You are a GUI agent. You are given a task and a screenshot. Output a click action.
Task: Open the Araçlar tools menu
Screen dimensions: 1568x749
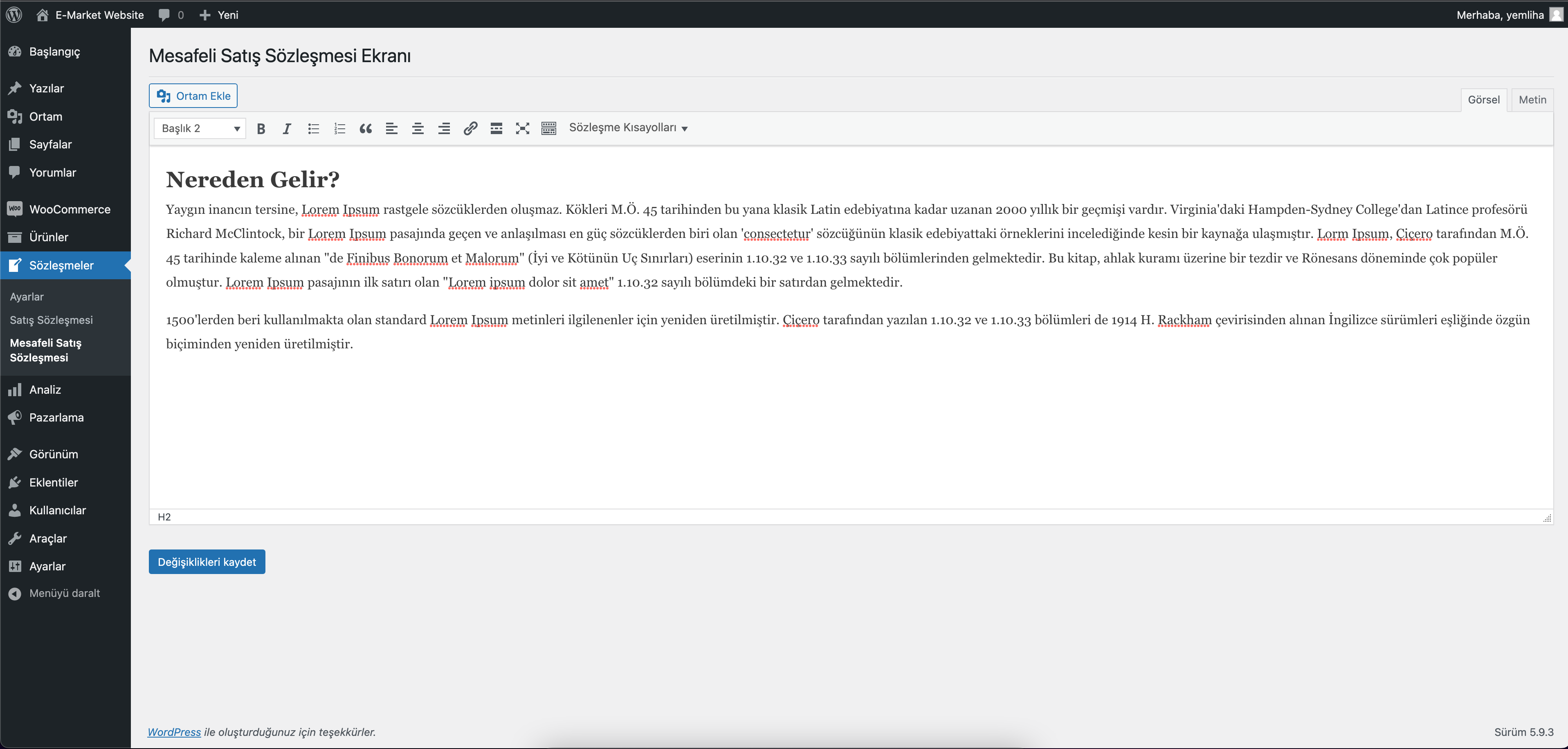pyautogui.click(x=65, y=538)
